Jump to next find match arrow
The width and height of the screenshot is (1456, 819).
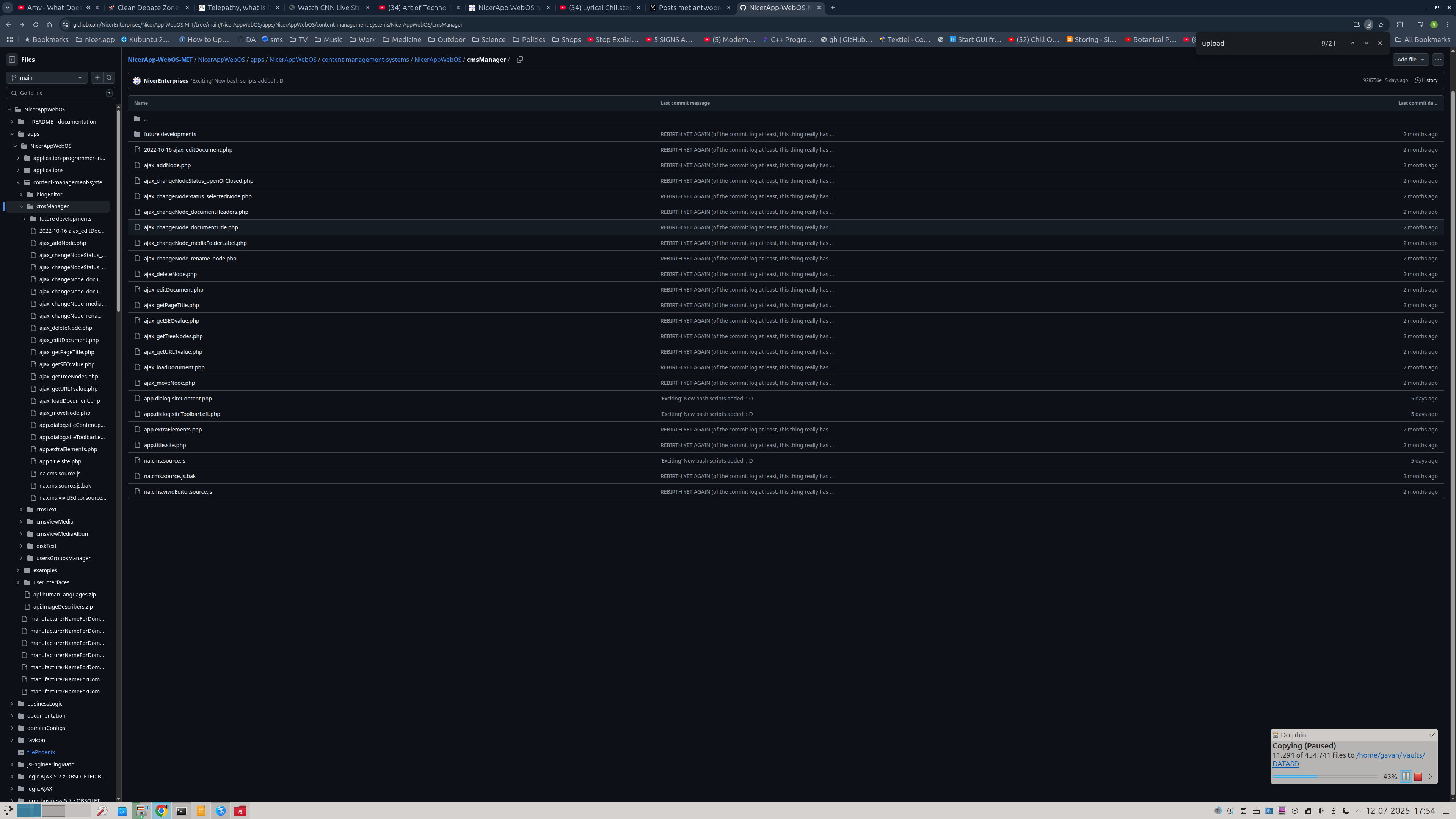coord(1366,44)
